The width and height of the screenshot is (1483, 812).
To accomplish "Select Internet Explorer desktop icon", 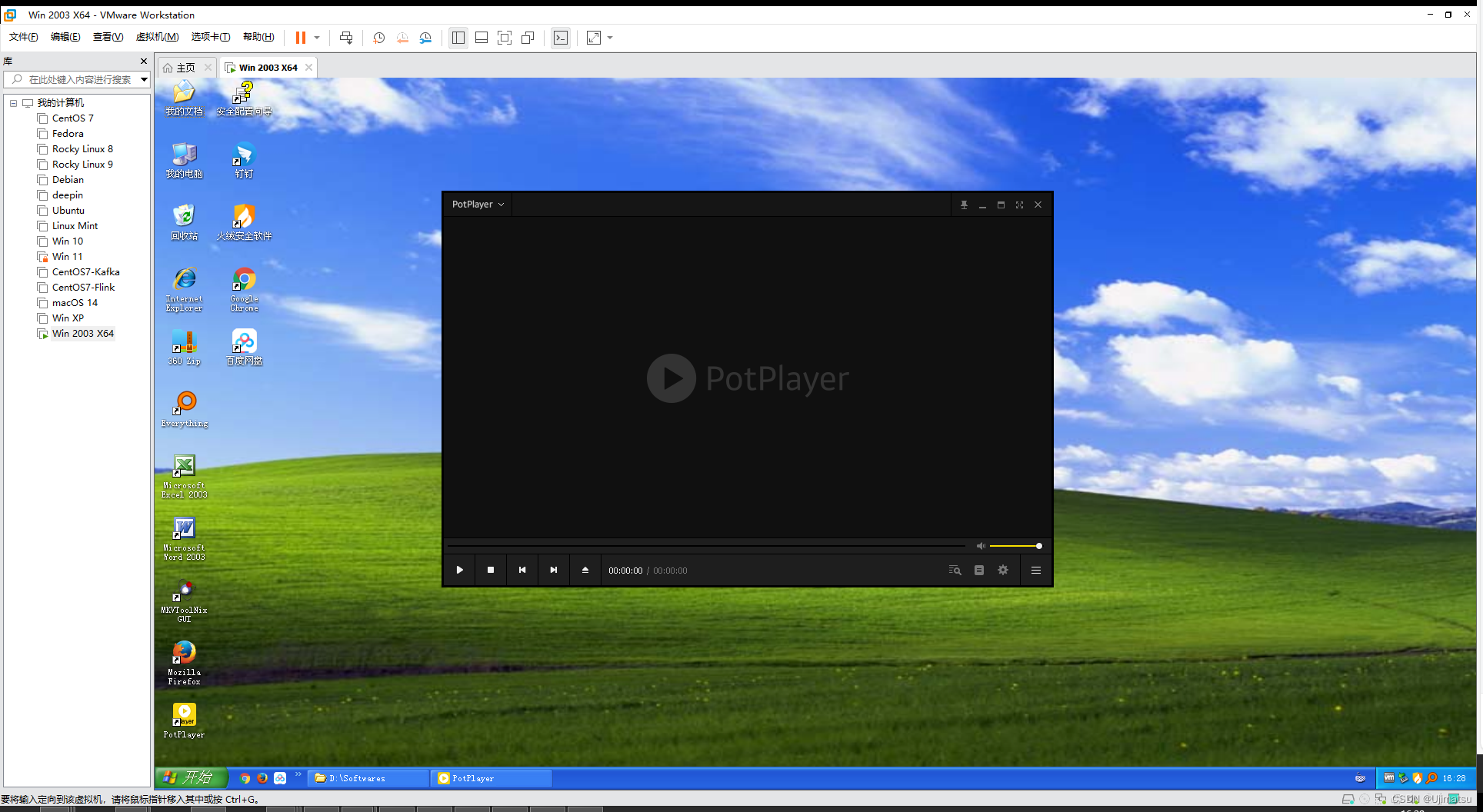I will [x=185, y=289].
